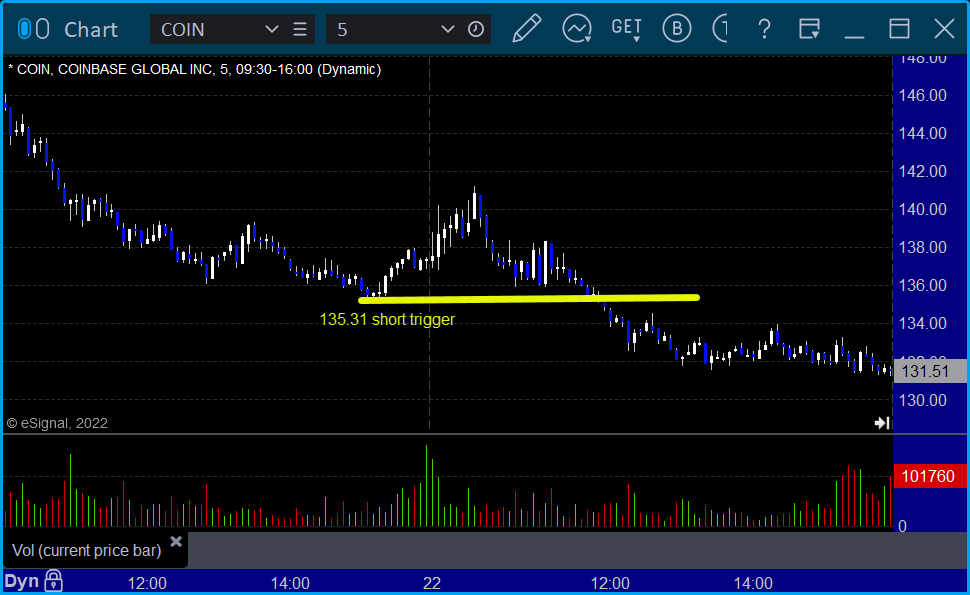This screenshot has width=970, height=595.
Task: Select the pencil drawing tools icon
Action: click(x=526, y=28)
